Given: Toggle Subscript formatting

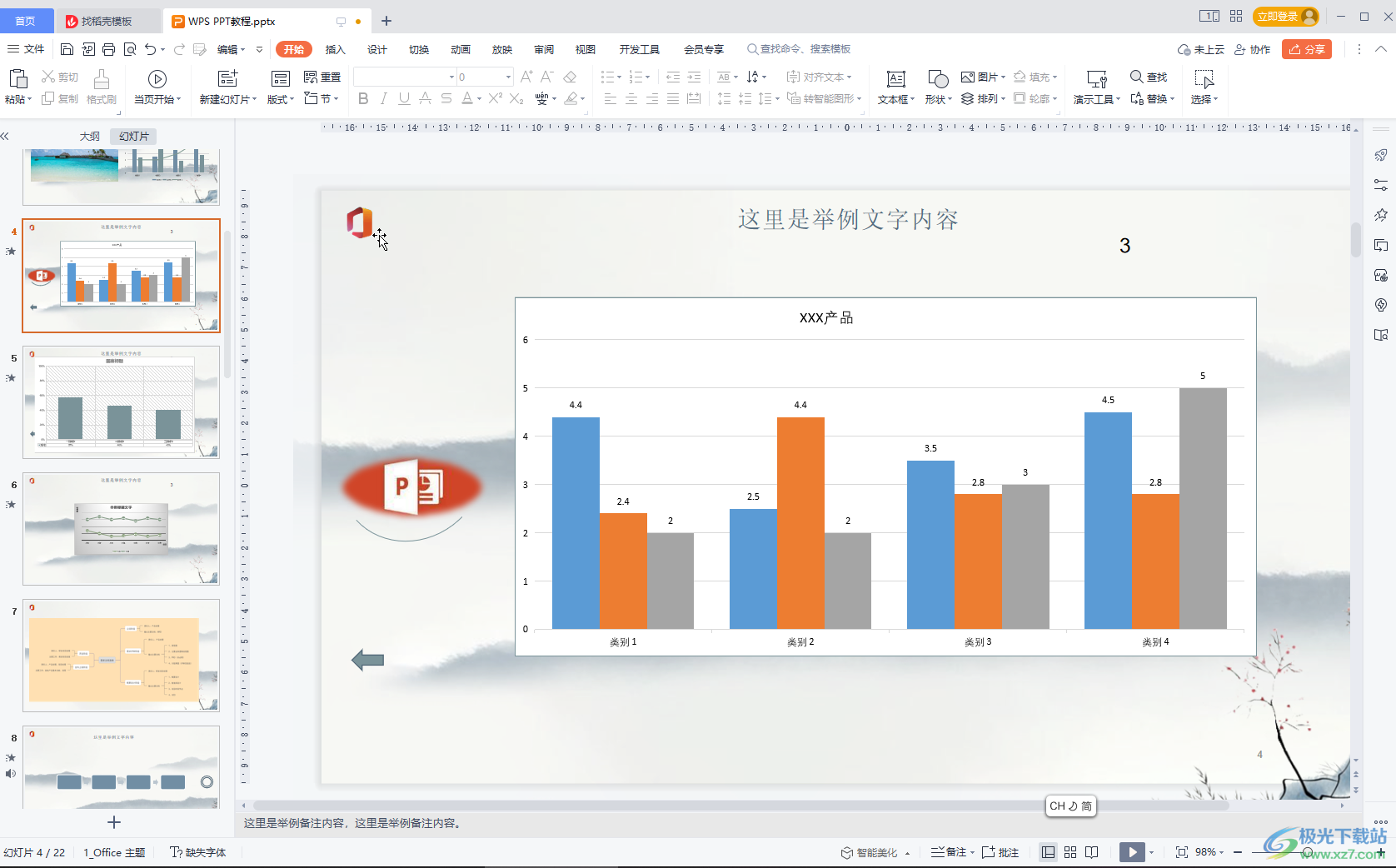Looking at the screenshot, I should pyautogui.click(x=516, y=98).
